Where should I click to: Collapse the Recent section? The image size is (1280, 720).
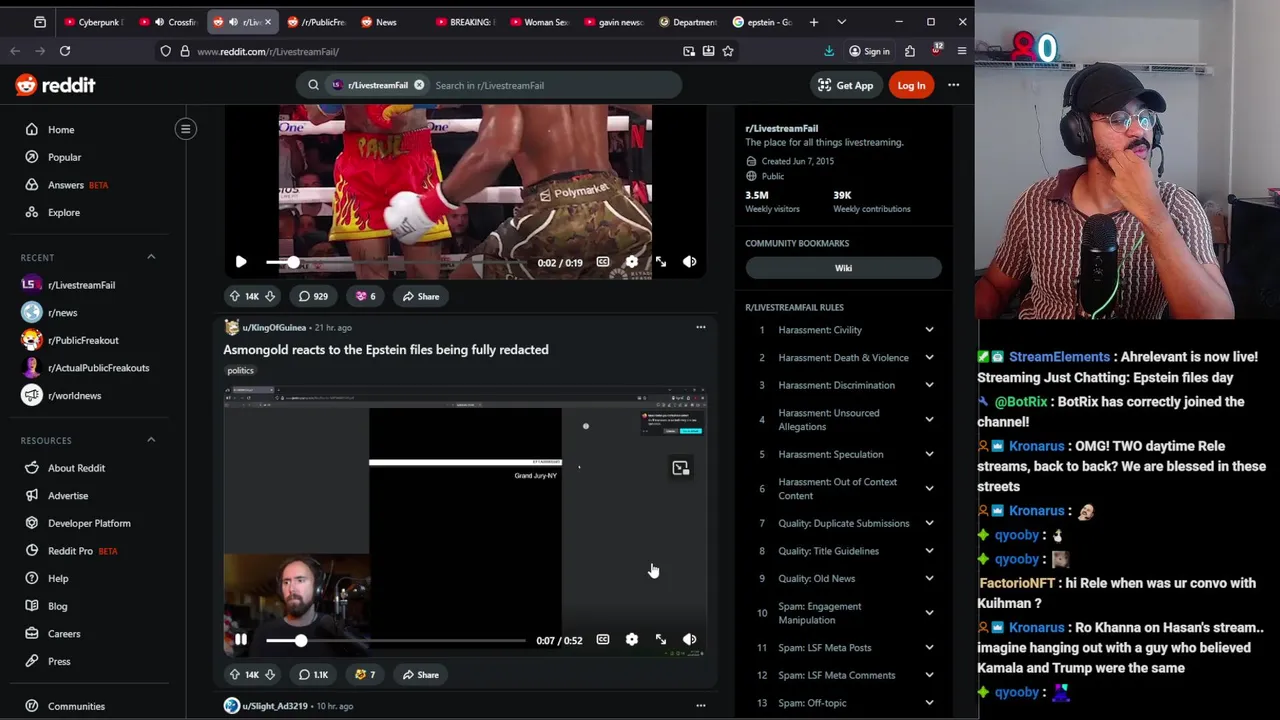pyautogui.click(x=151, y=257)
